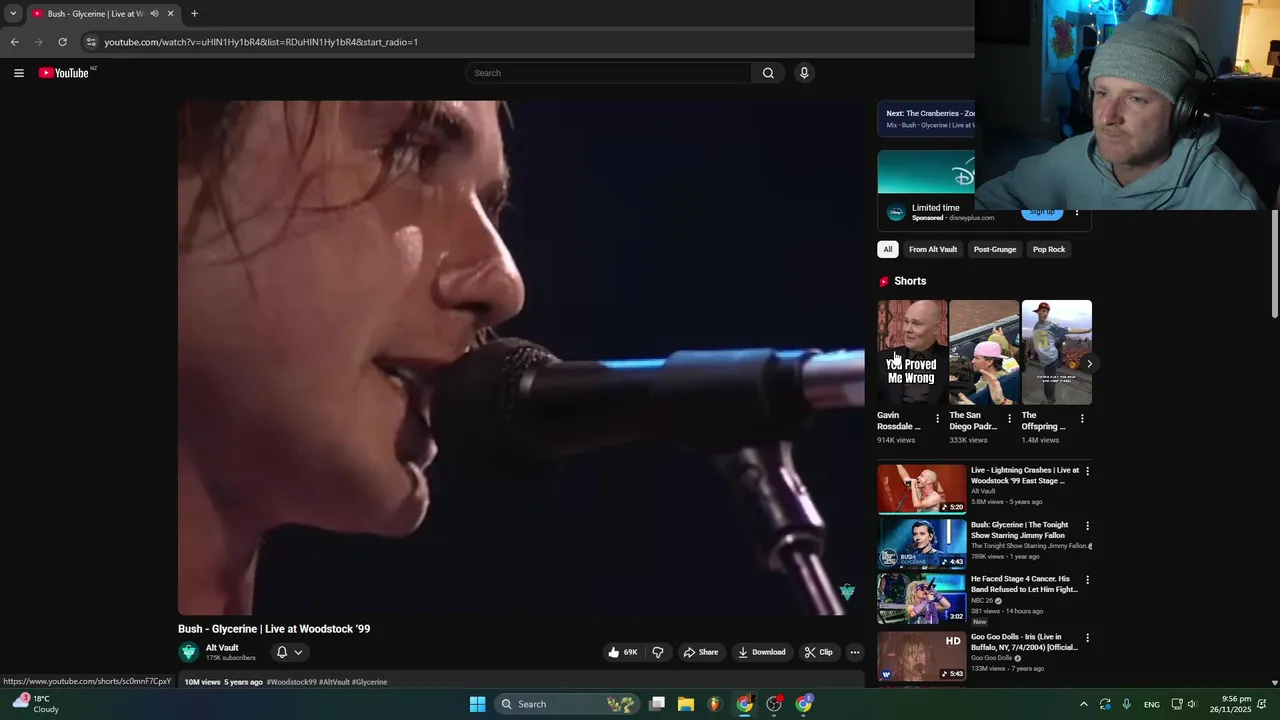Open Bush Glycerine Tonight Show title
Viewport: 1280px width, 720px height.
pyautogui.click(x=1019, y=530)
